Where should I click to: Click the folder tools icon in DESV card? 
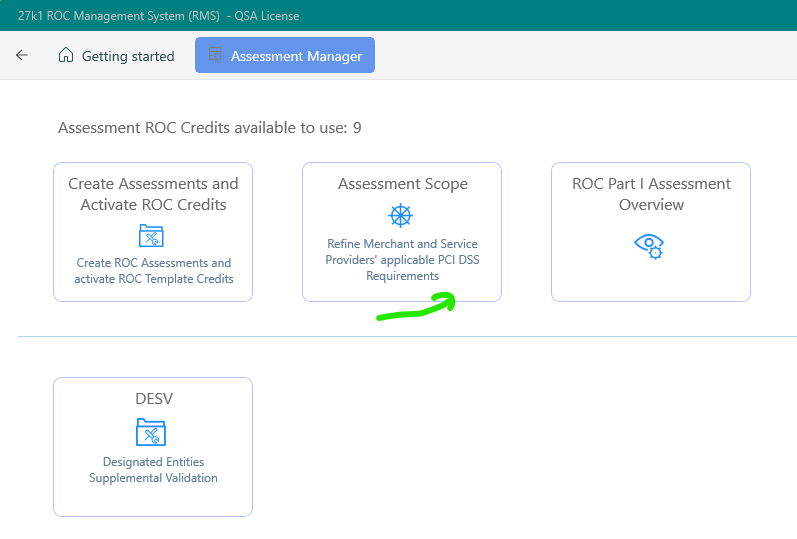(152, 433)
